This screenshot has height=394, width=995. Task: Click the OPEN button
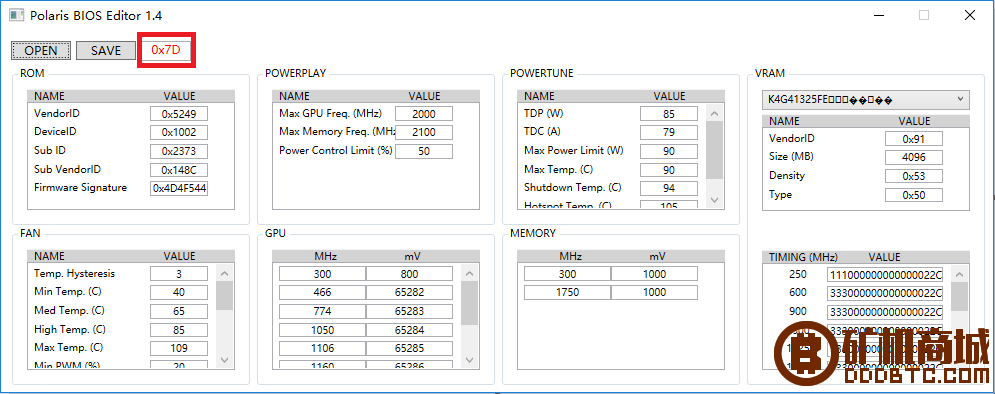click(x=41, y=51)
